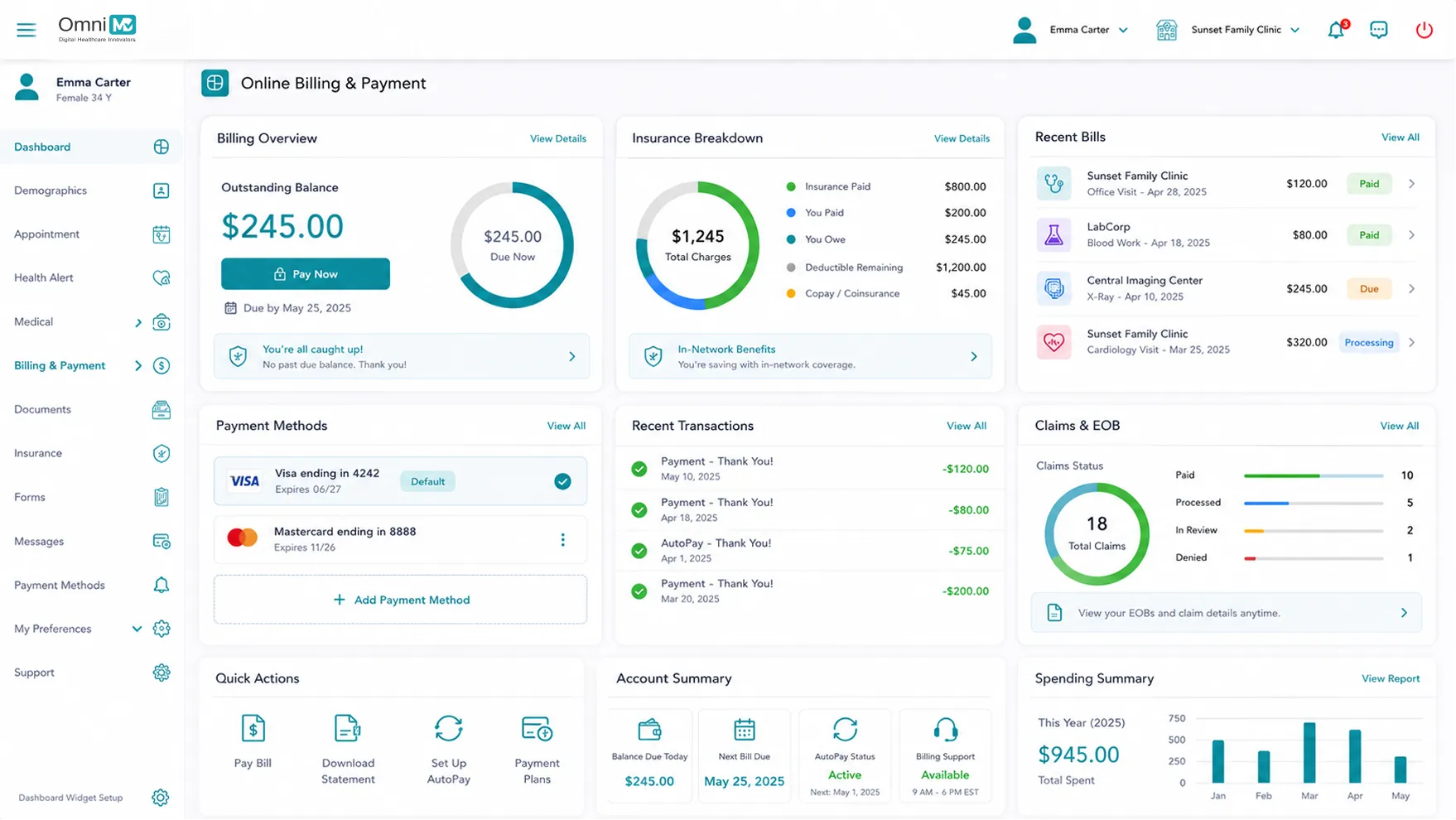Click View Report in Spending Summary
This screenshot has width=1456, height=820.
click(x=1391, y=679)
